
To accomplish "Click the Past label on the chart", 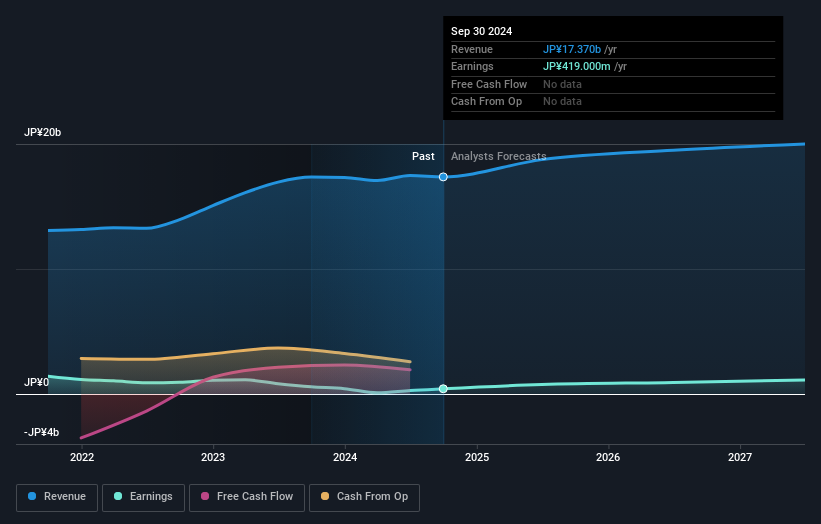I will coord(423,157).
